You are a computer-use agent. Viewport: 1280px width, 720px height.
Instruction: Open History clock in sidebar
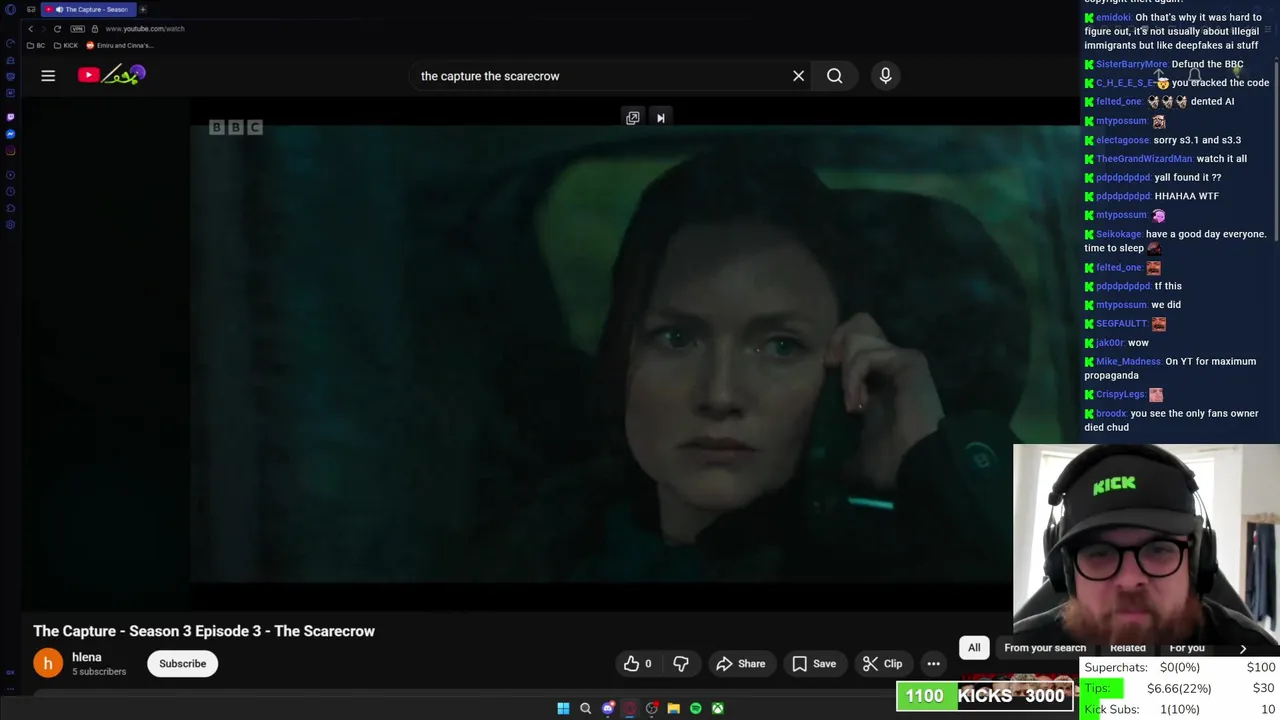click(x=10, y=192)
